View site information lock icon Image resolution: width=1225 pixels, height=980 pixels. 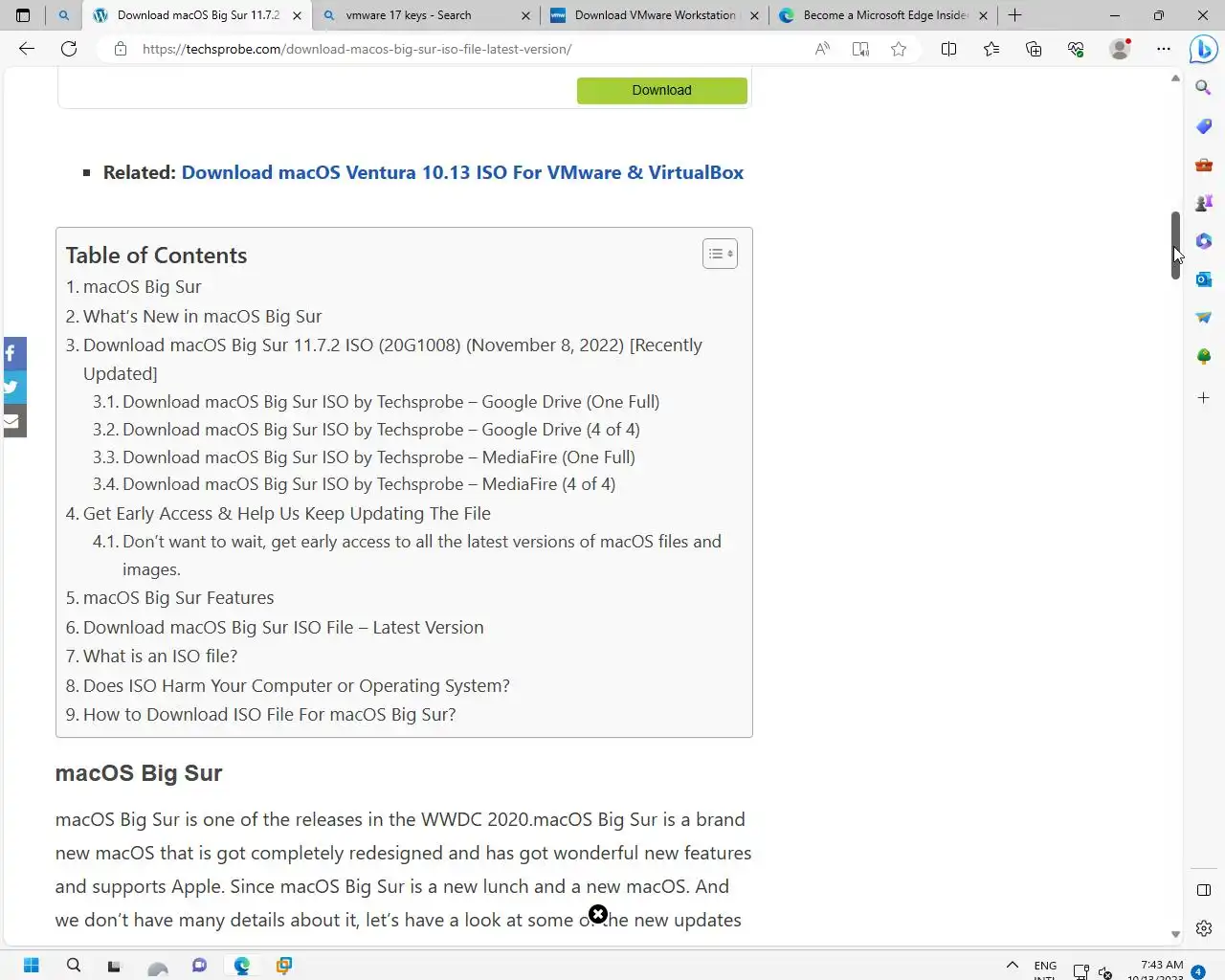[x=121, y=49]
